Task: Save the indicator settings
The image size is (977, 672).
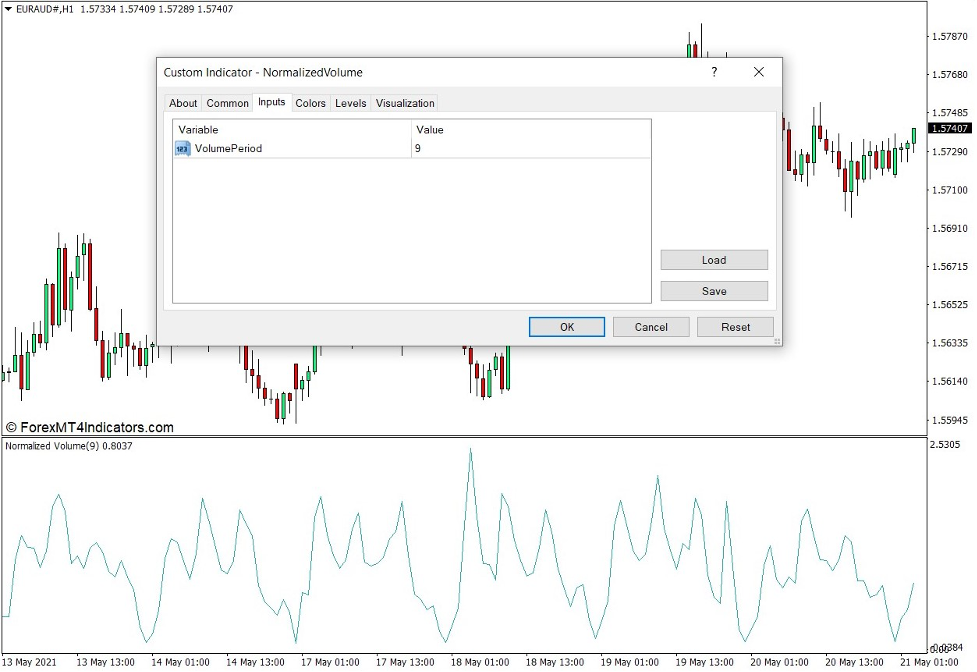Action: pyautogui.click(x=713, y=291)
